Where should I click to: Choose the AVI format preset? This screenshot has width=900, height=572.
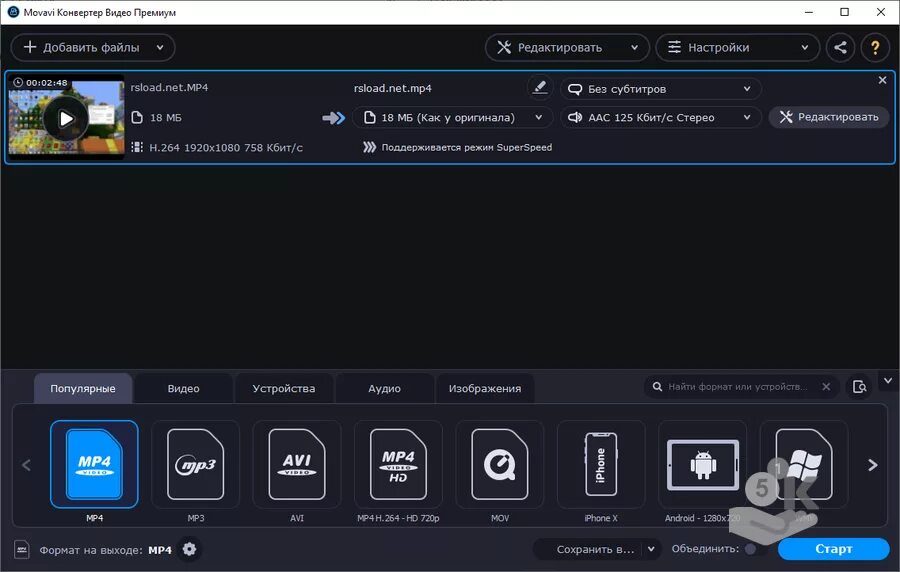[x=297, y=464]
